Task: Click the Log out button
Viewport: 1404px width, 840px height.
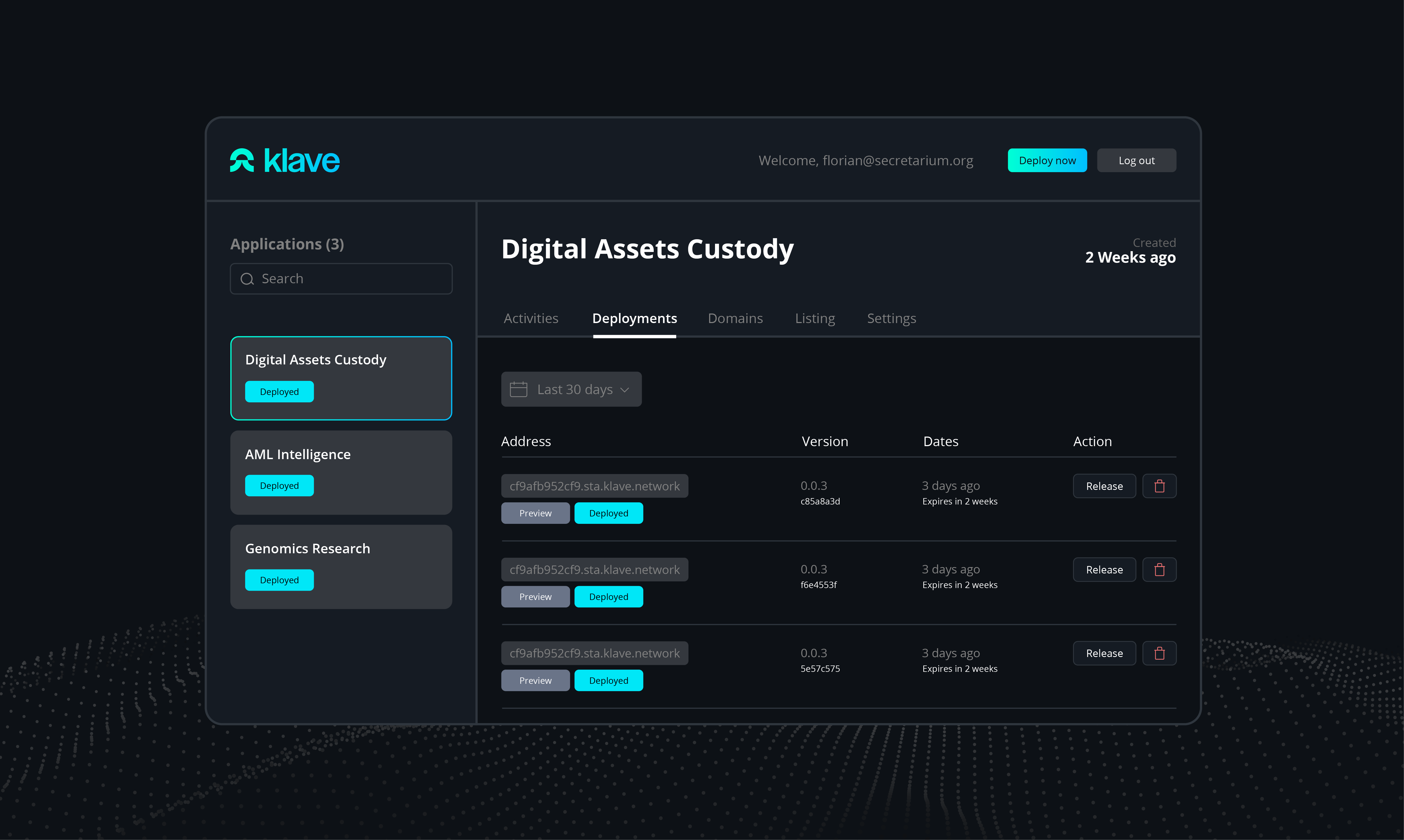Action: click(x=1137, y=160)
